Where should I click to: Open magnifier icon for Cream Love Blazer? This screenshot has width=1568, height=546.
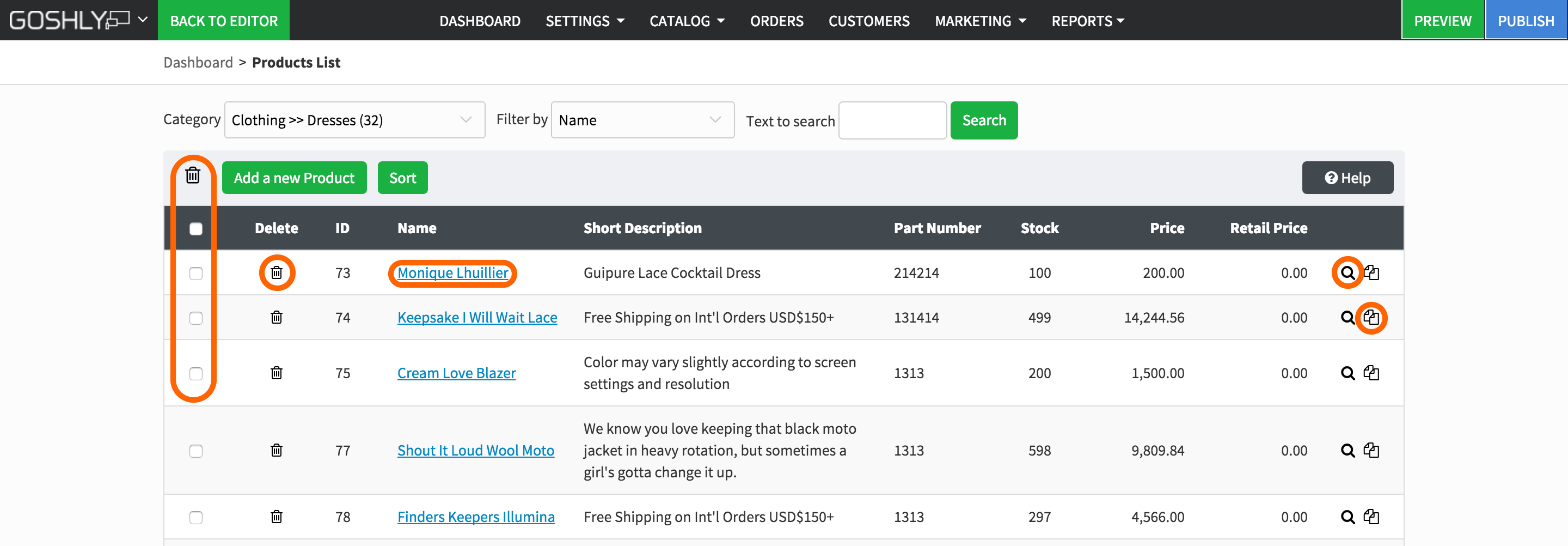[1347, 372]
